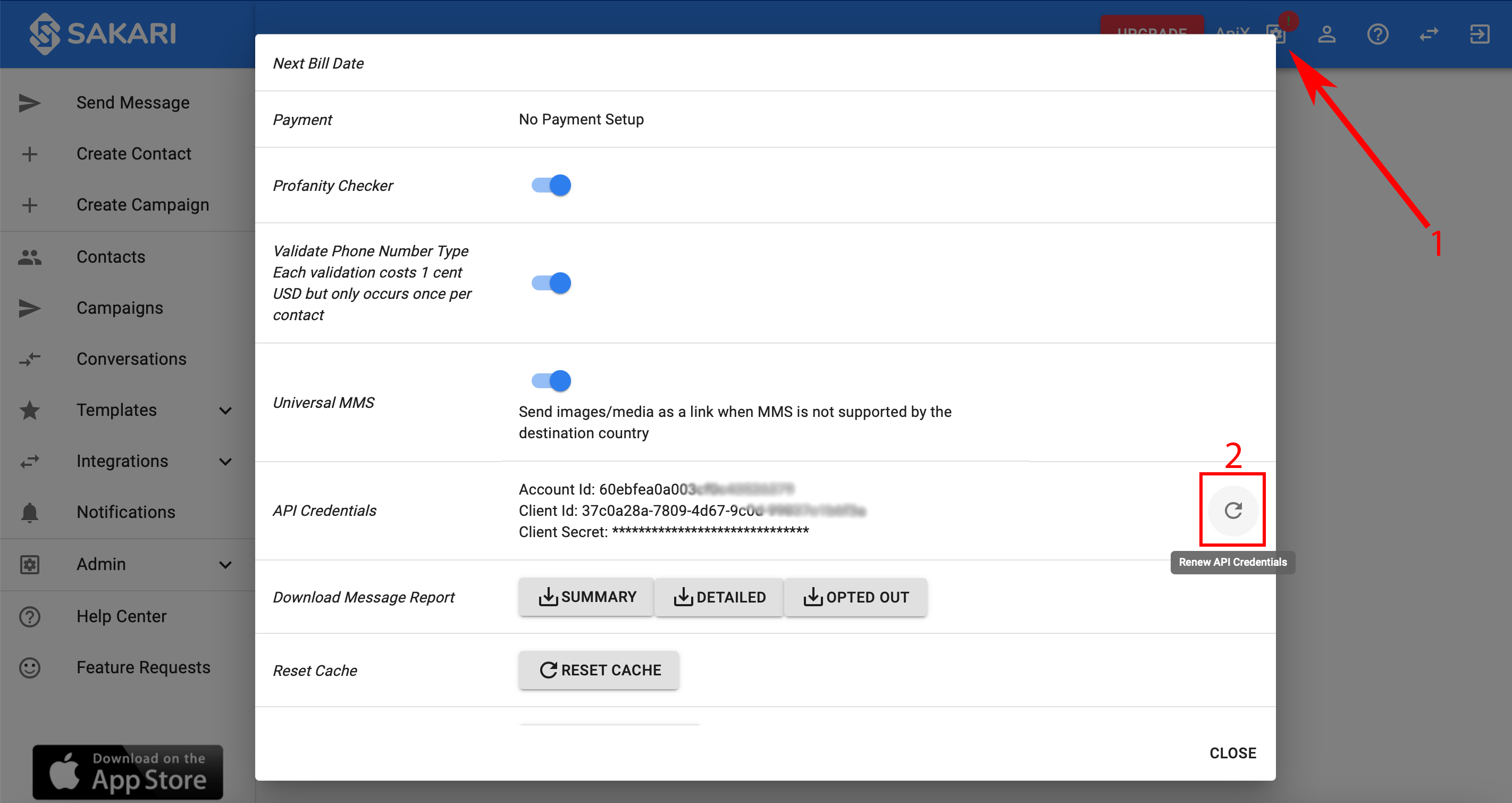Click the API Credentials label
This screenshot has width=1512, height=803.
pos(325,510)
